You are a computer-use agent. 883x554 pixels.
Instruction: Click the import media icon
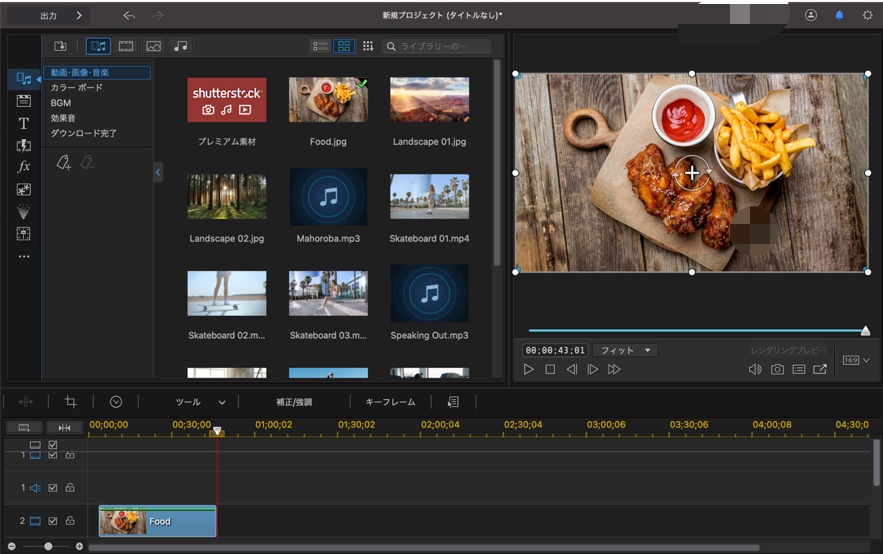pyautogui.click(x=60, y=46)
